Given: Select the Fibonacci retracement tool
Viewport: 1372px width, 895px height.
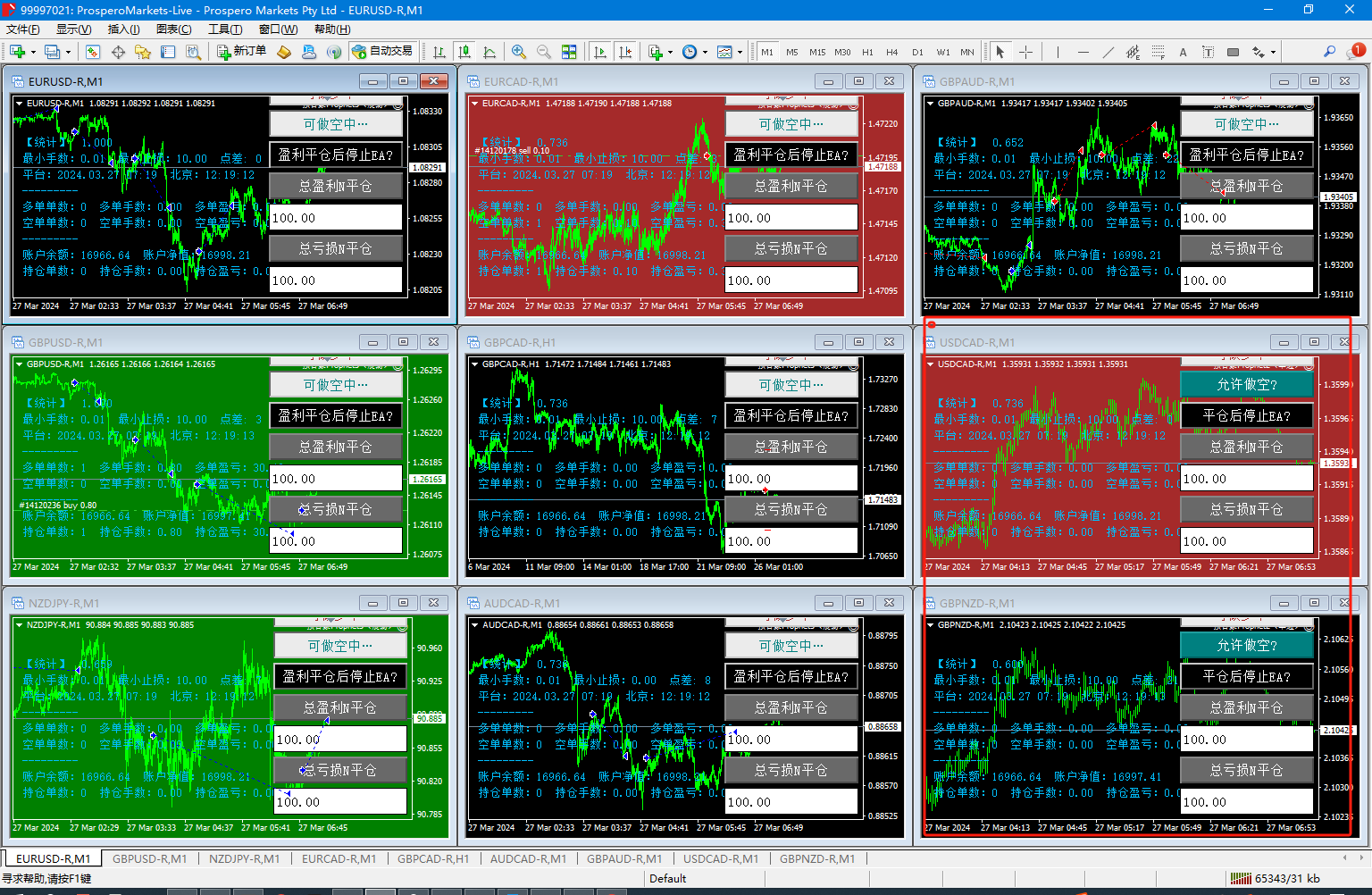Looking at the screenshot, I should click(1158, 52).
